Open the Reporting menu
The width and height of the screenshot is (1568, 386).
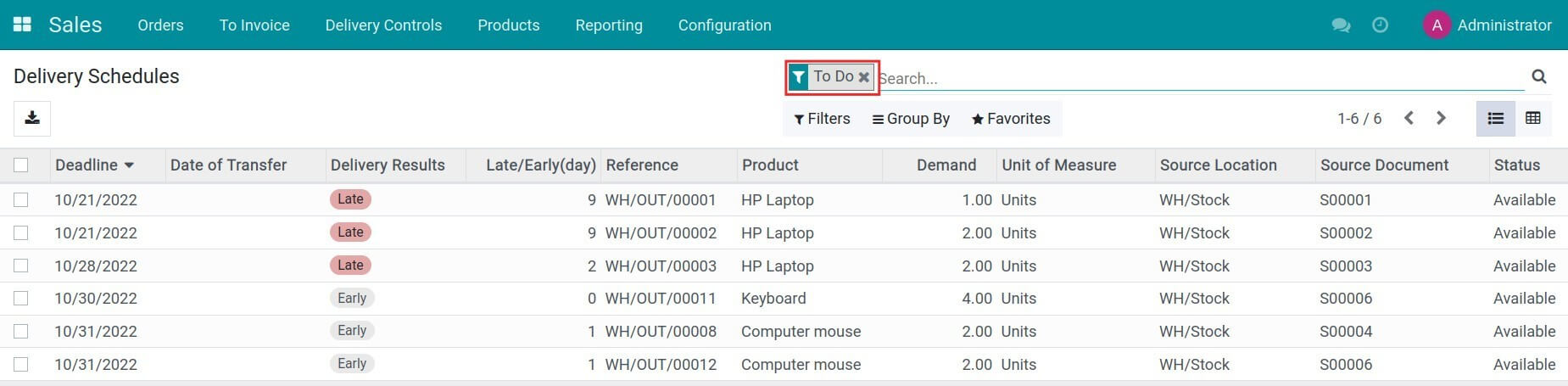click(x=608, y=25)
